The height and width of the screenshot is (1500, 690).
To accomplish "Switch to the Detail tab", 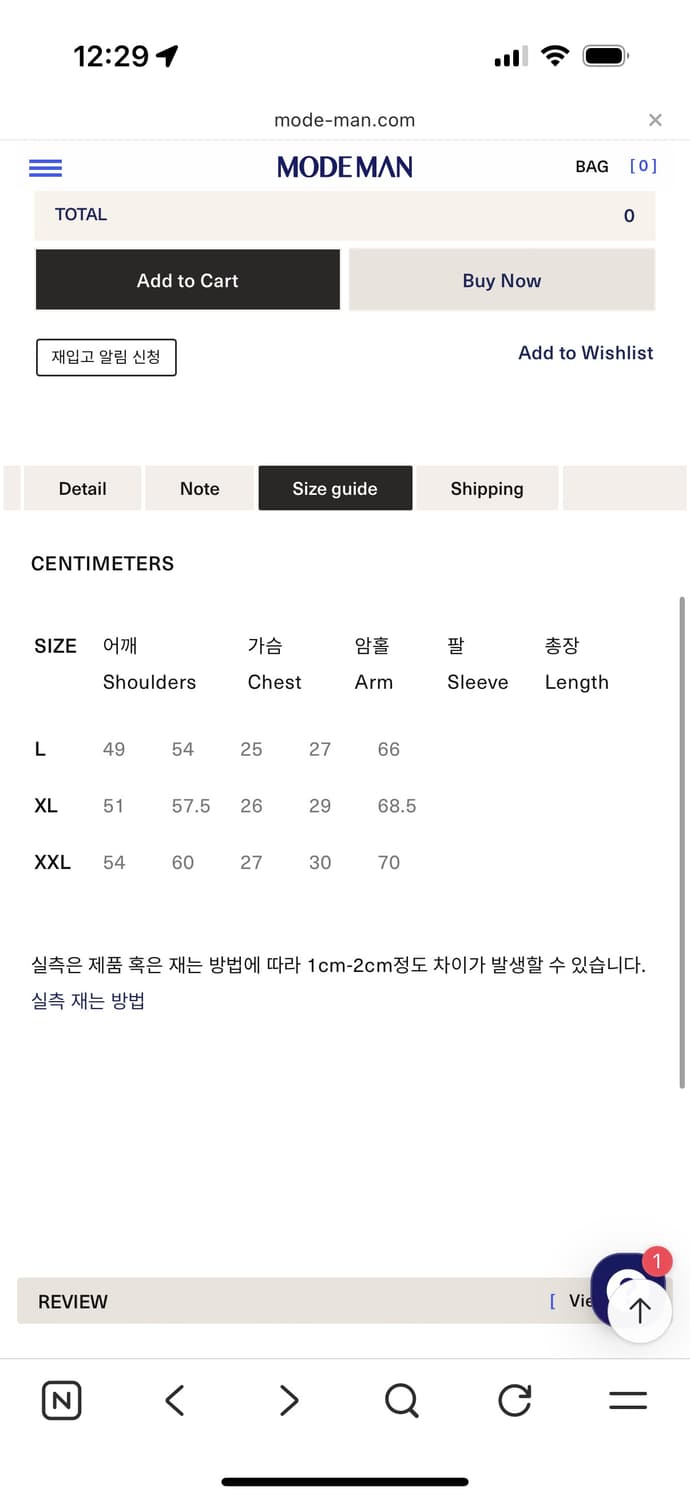I will 82,488.
